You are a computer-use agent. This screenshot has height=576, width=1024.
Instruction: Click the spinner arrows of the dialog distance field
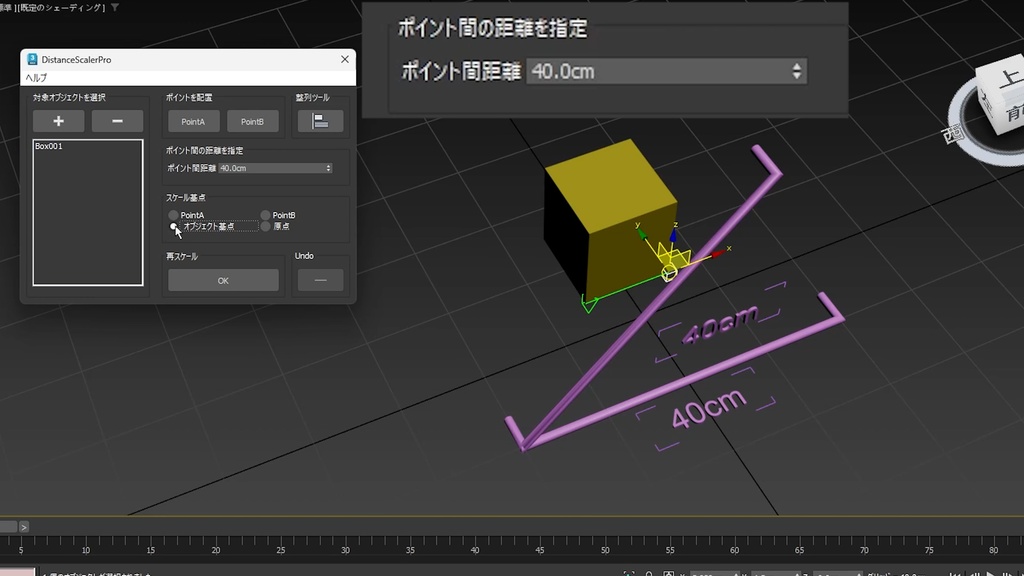tap(328, 168)
